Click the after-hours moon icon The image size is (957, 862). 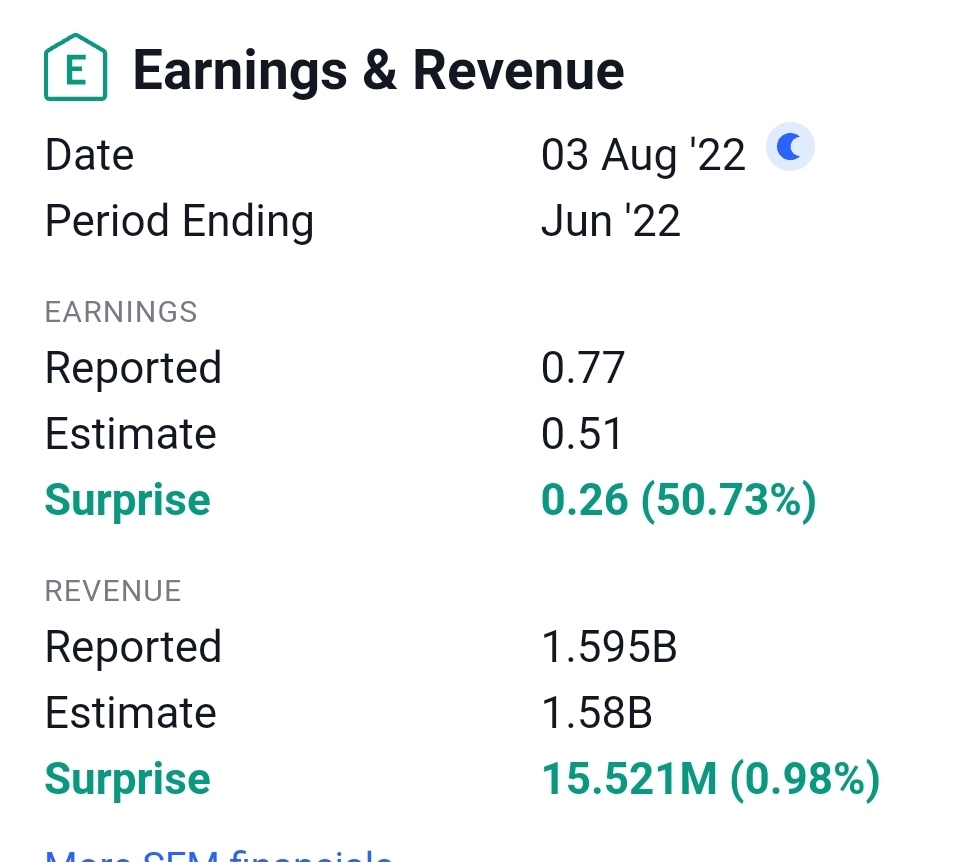pyautogui.click(x=790, y=149)
